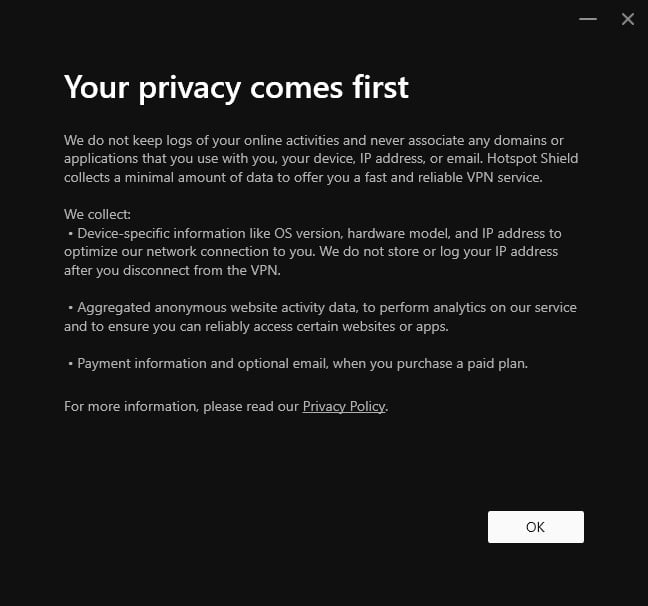Click the bullet marker before 'Aggregated anonymous'
Image resolution: width=648 pixels, height=606 pixels.
click(x=71, y=308)
